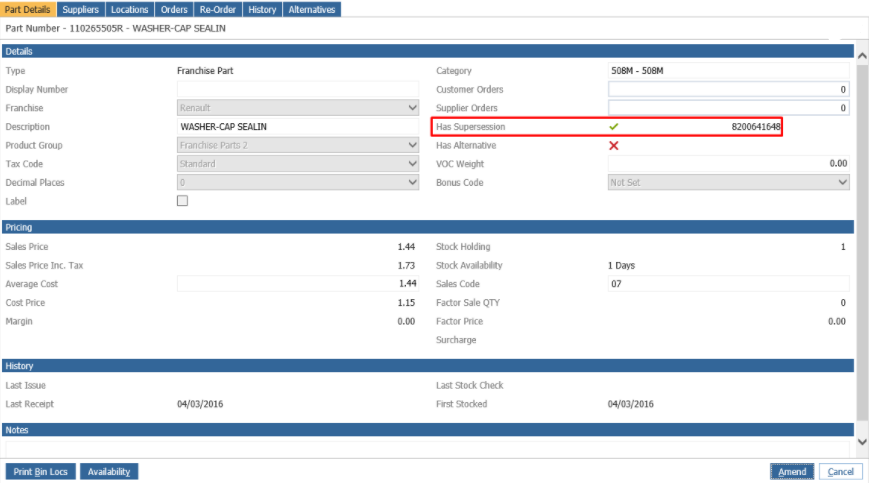Image resolution: width=869 pixels, height=483 pixels.
Task: Open the Availability button
Action: [109, 471]
